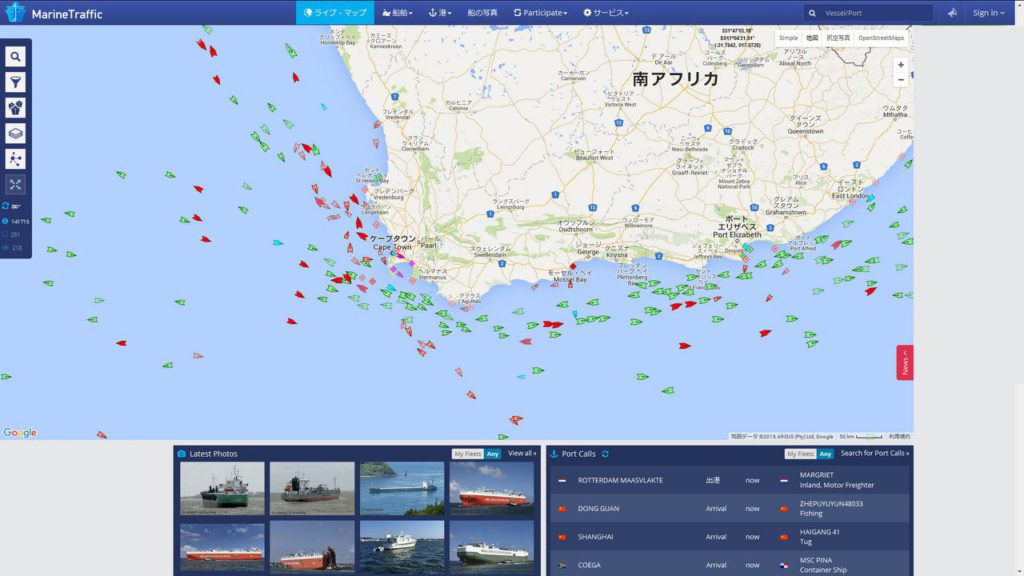This screenshot has height=576, width=1024.
Task: Click the 利用規約 terms link on map
Action: [x=899, y=436]
